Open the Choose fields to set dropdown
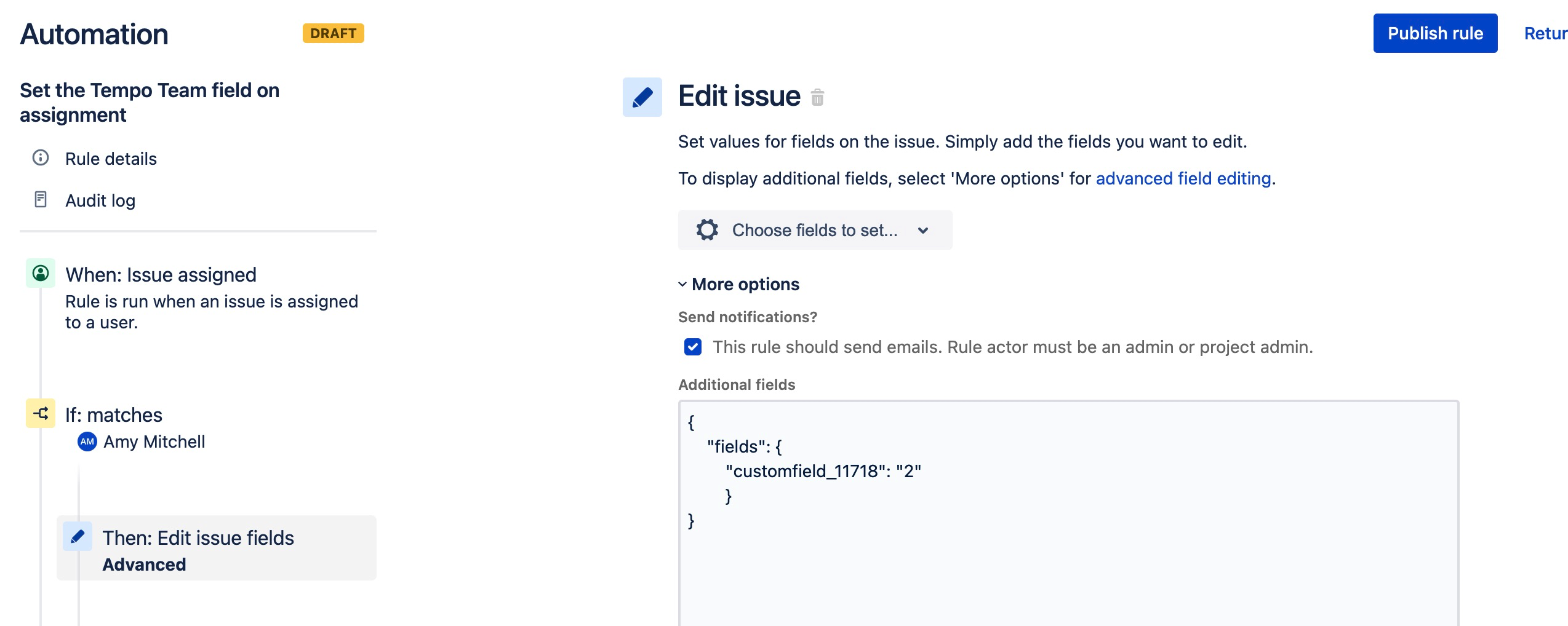 [x=815, y=230]
